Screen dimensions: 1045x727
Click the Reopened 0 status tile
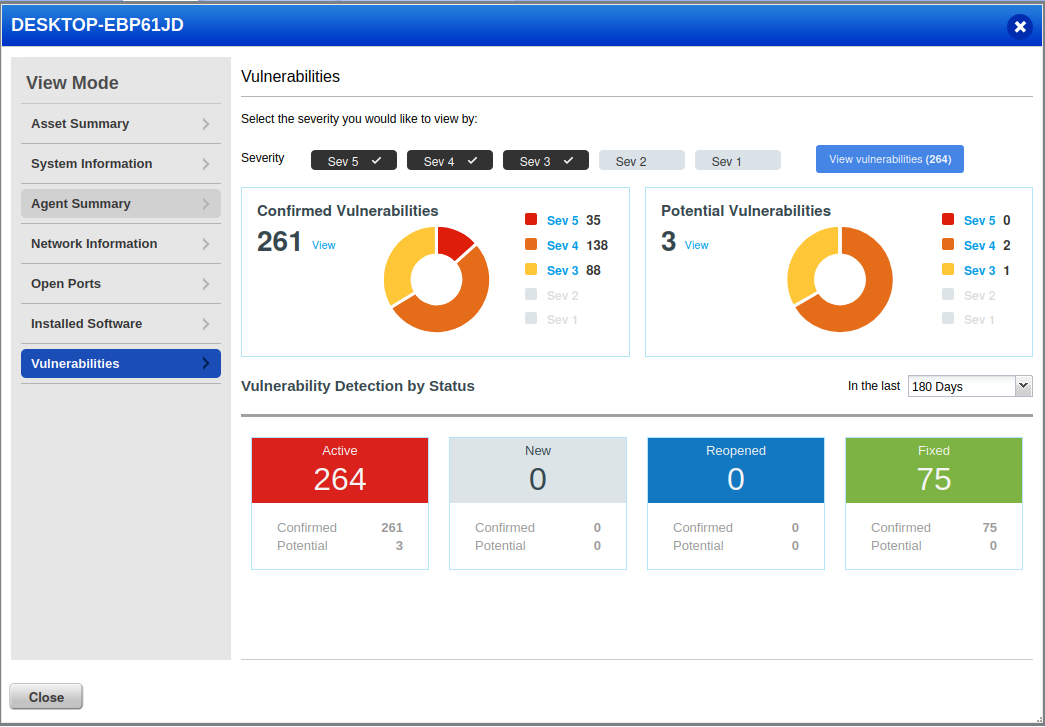(736, 470)
